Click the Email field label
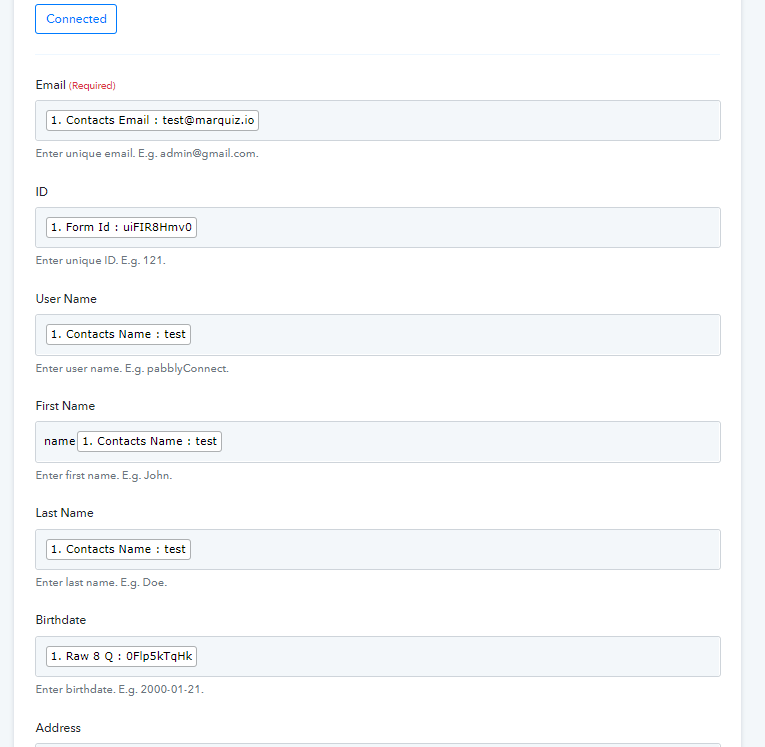This screenshot has width=765, height=747. pyautogui.click(x=50, y=85)
